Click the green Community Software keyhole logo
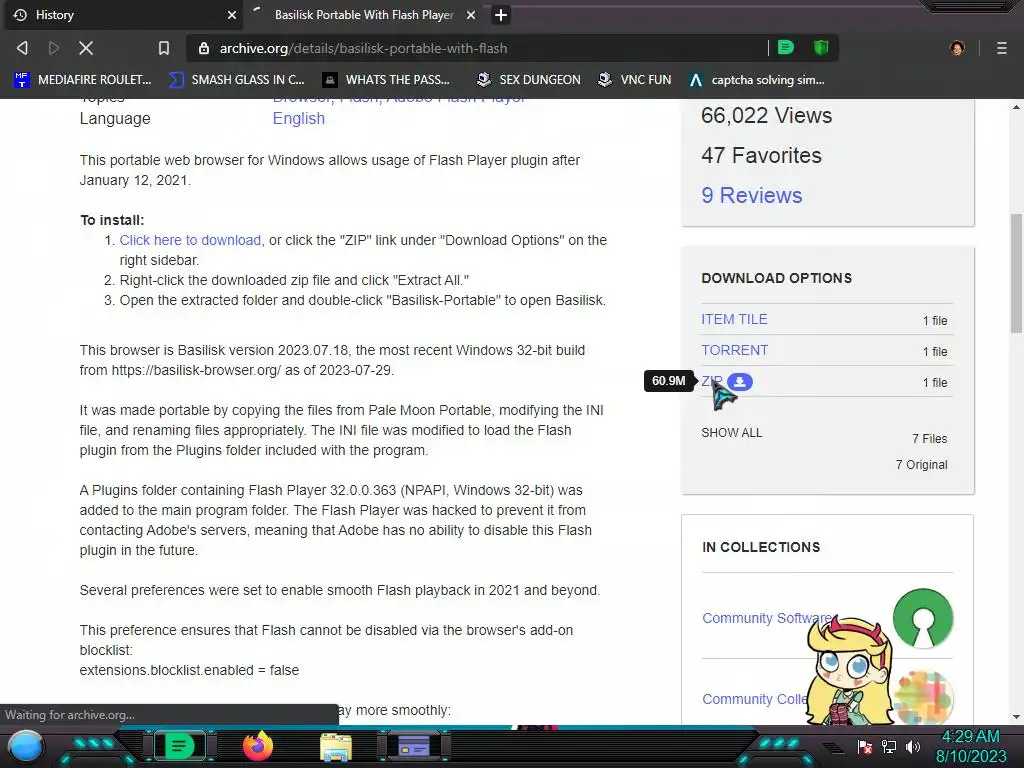The image size is (1024, 768). coord(923,618)
